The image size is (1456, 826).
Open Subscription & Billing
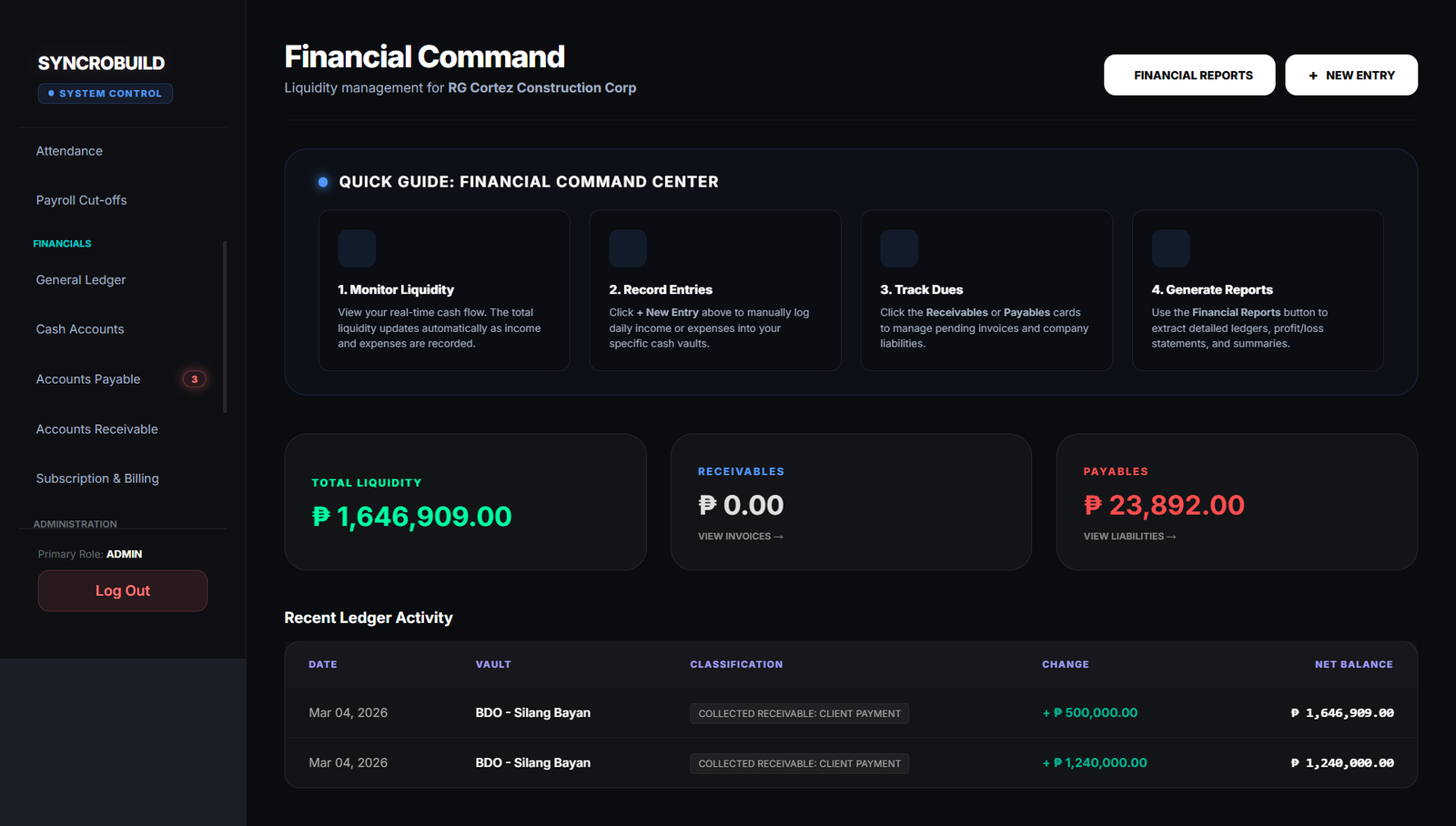click(x=97, y=478)
